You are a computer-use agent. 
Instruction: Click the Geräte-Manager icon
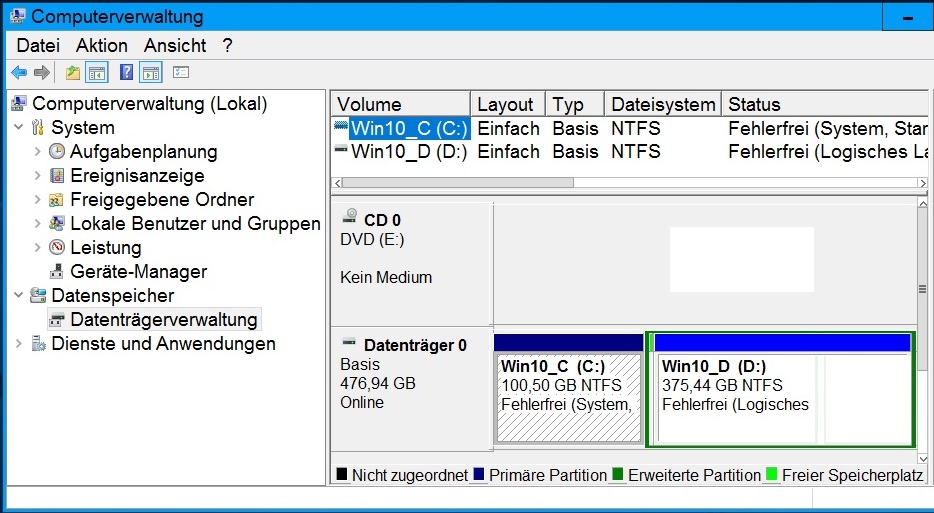pos(57,272)
